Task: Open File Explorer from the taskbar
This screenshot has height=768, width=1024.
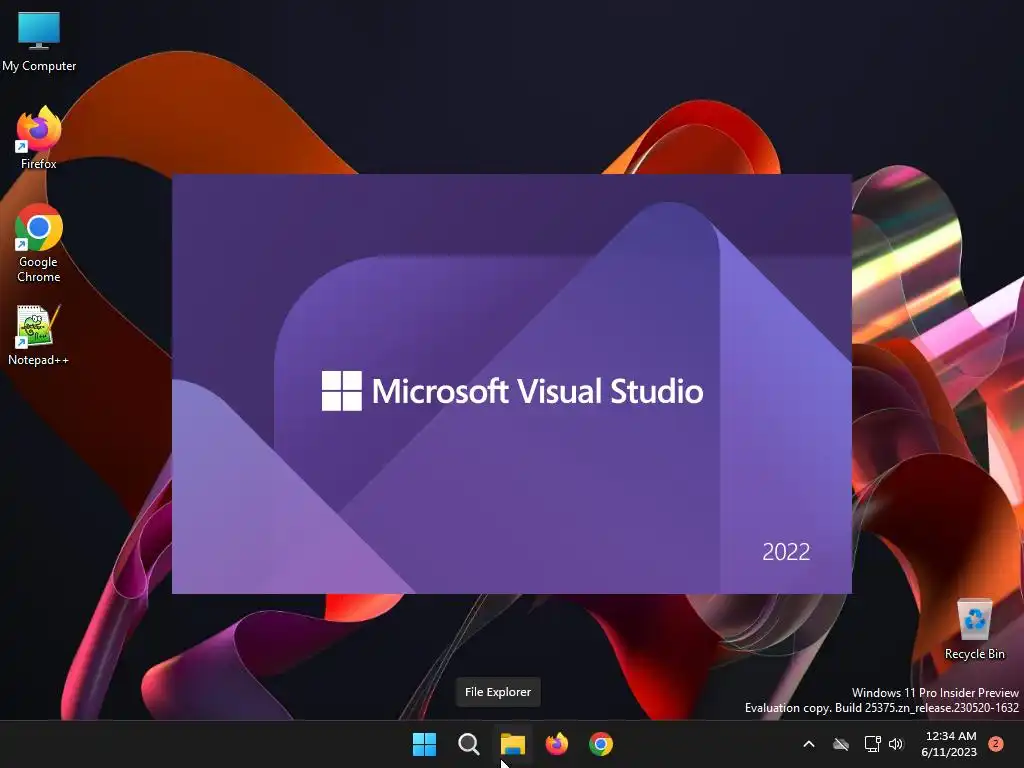Action: (513, 744)
